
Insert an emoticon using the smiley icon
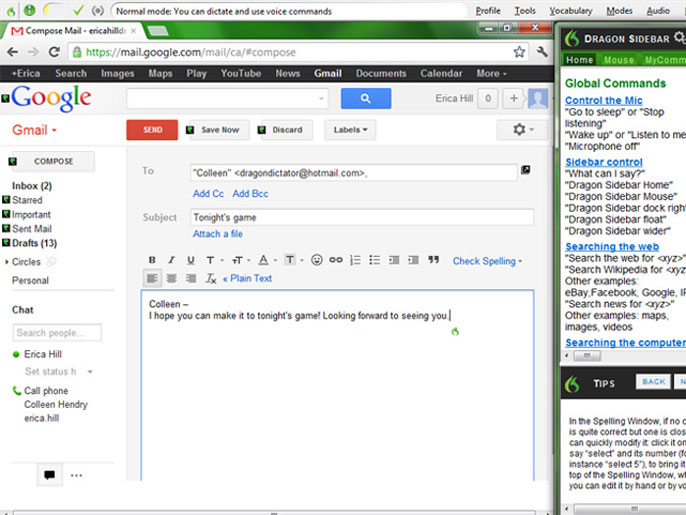(316, 260)
